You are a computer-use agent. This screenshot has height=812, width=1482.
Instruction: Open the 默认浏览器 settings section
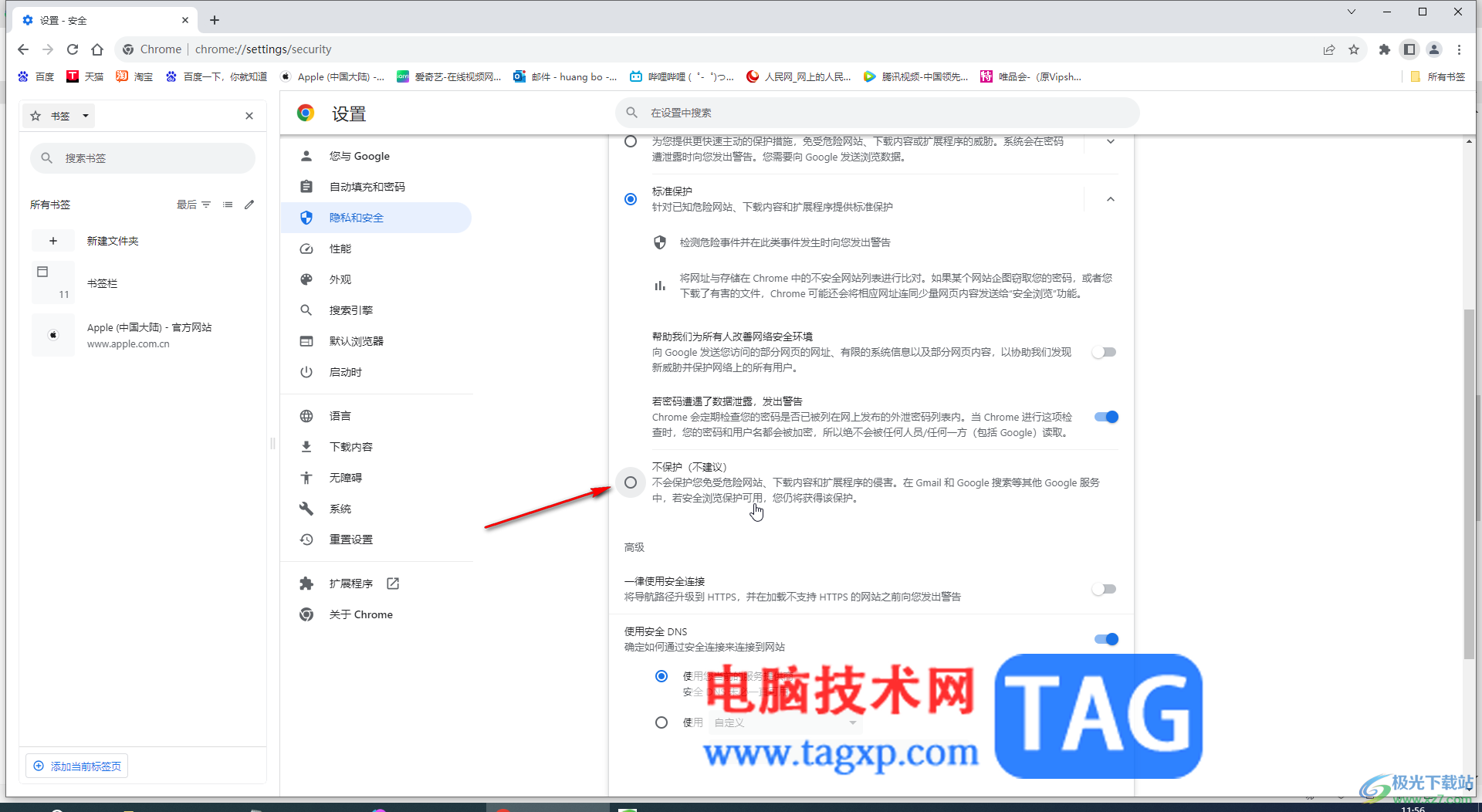pyautogui.click(x=377, y=341)
